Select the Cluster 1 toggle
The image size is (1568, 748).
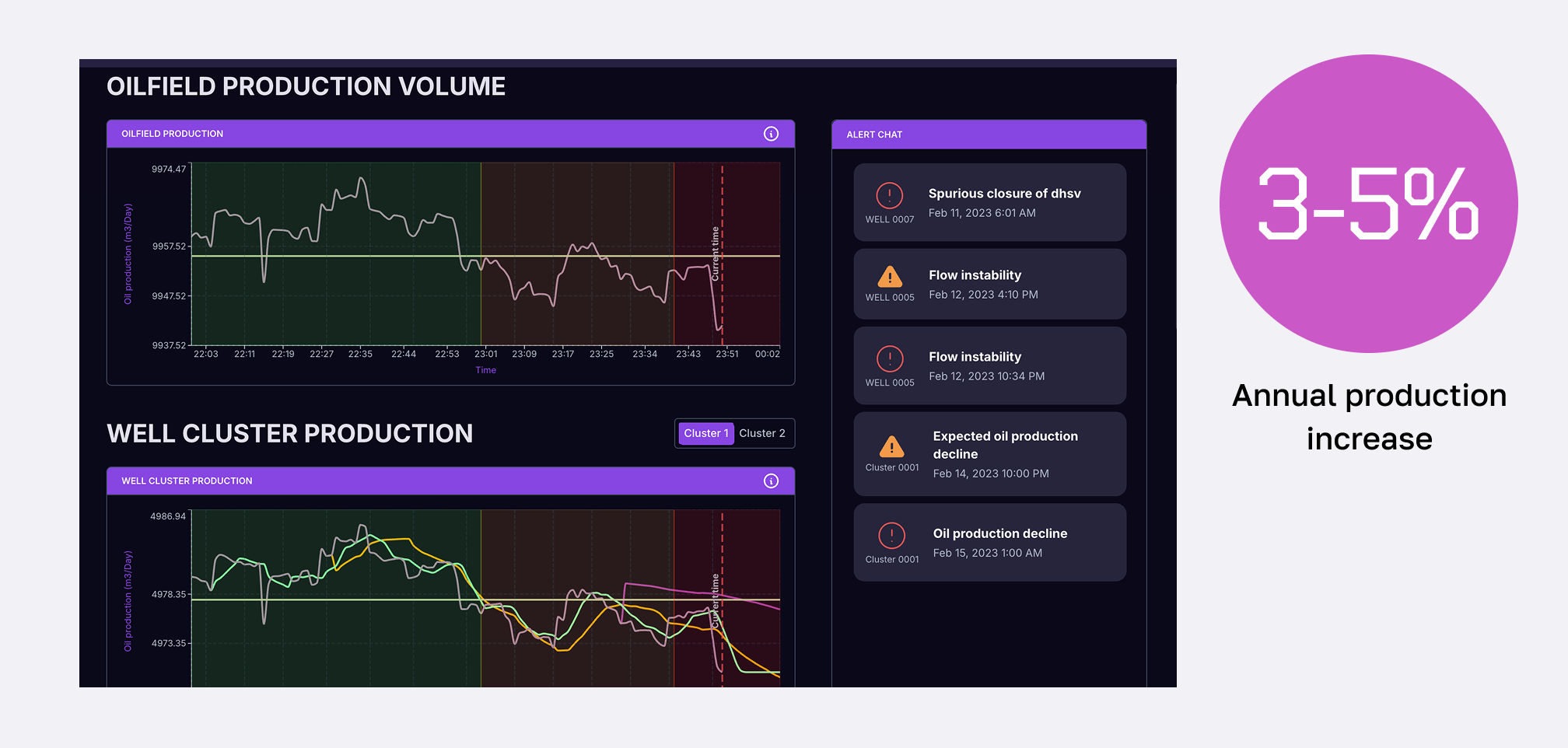[705, 433]
